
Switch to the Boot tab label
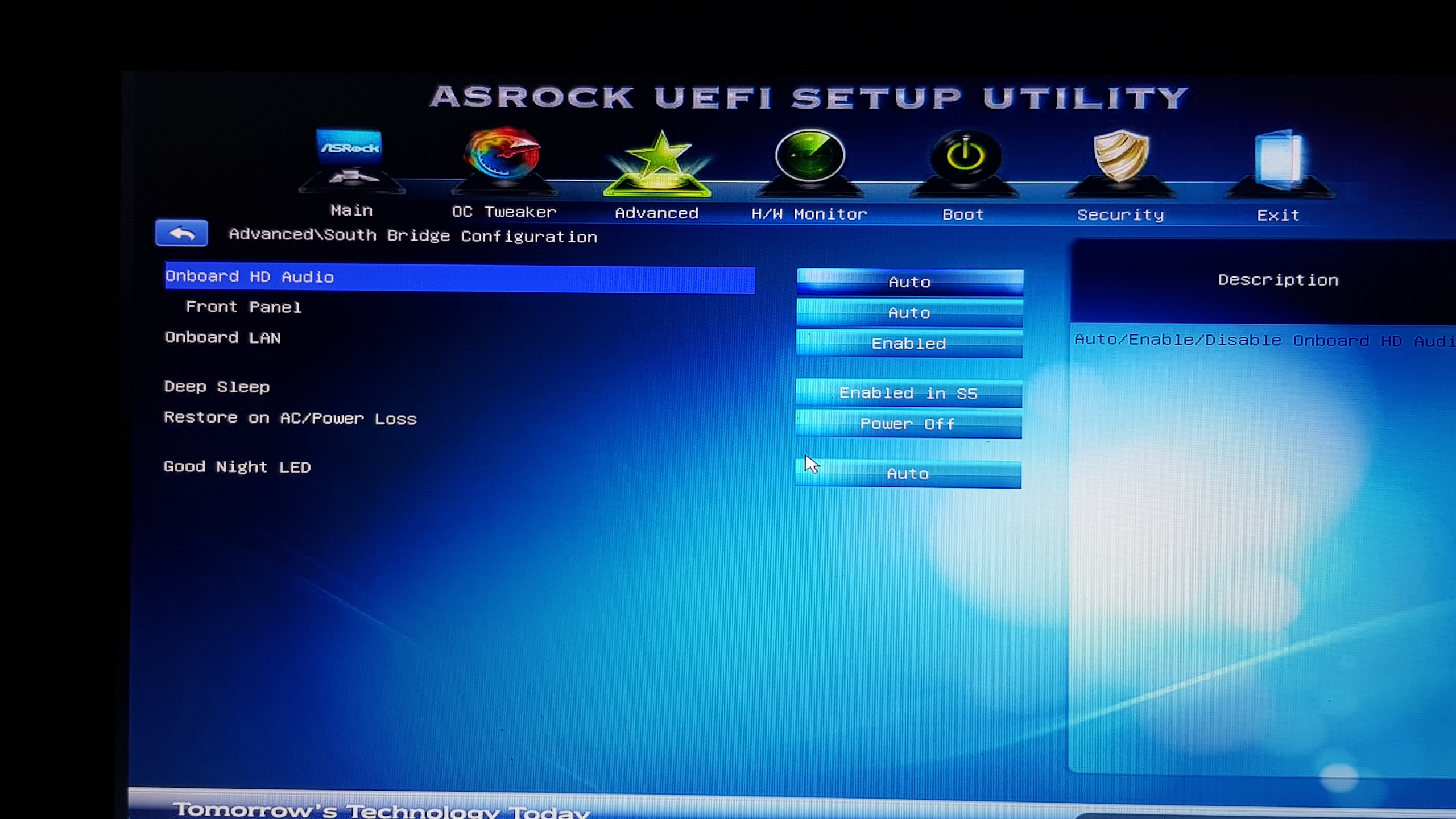coord(963,215)
